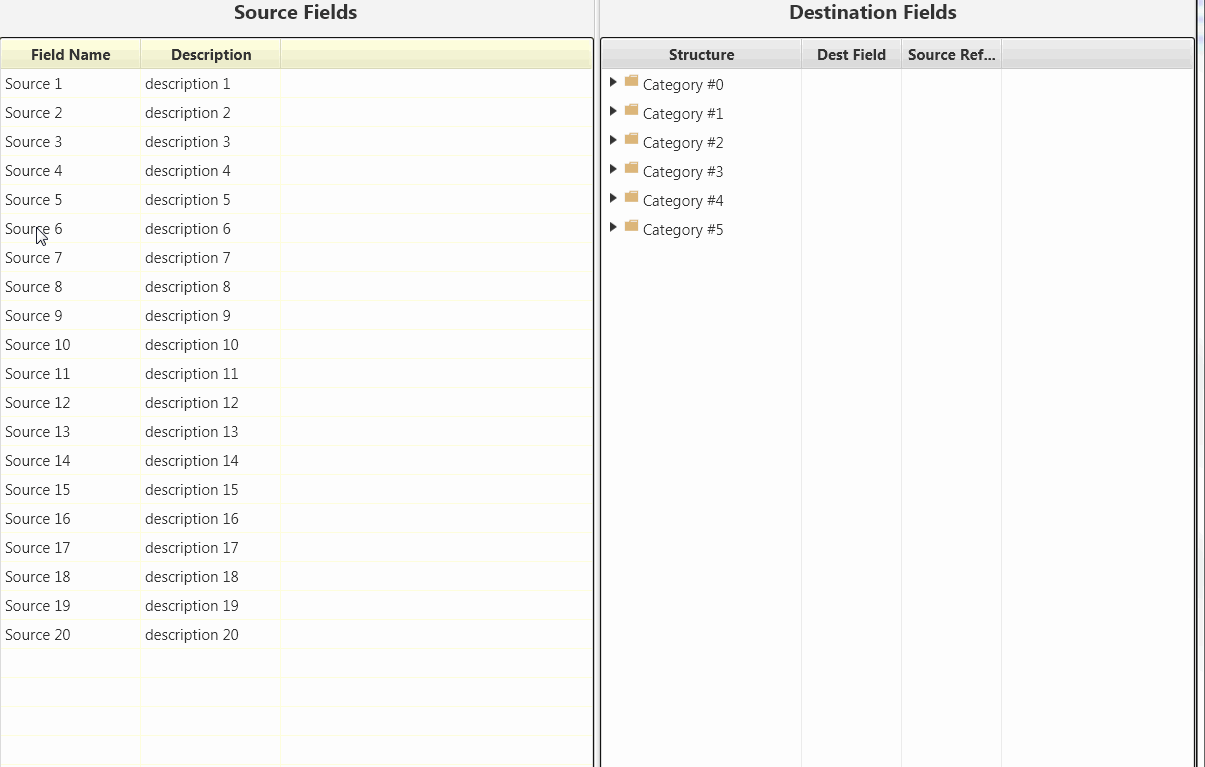Click the folder icon beside Category #3
1205x767 pixels.
(631, 168)
